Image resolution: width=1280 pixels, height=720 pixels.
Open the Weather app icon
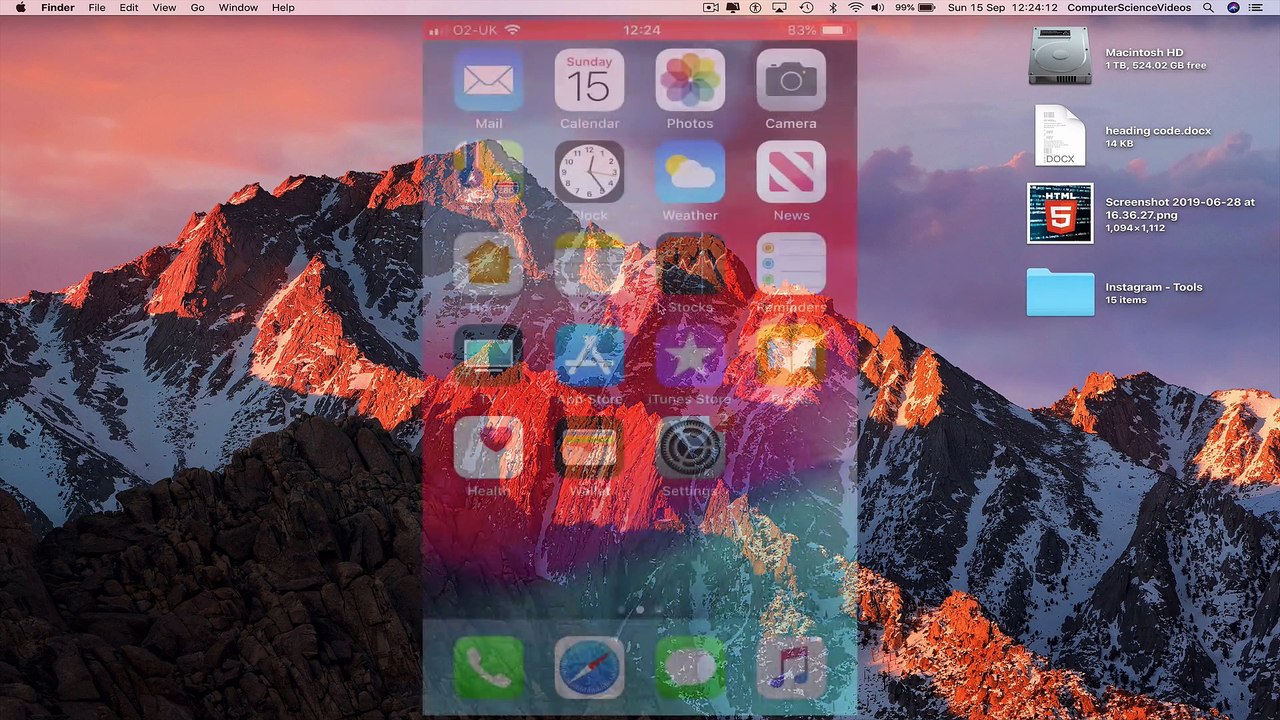690,172
